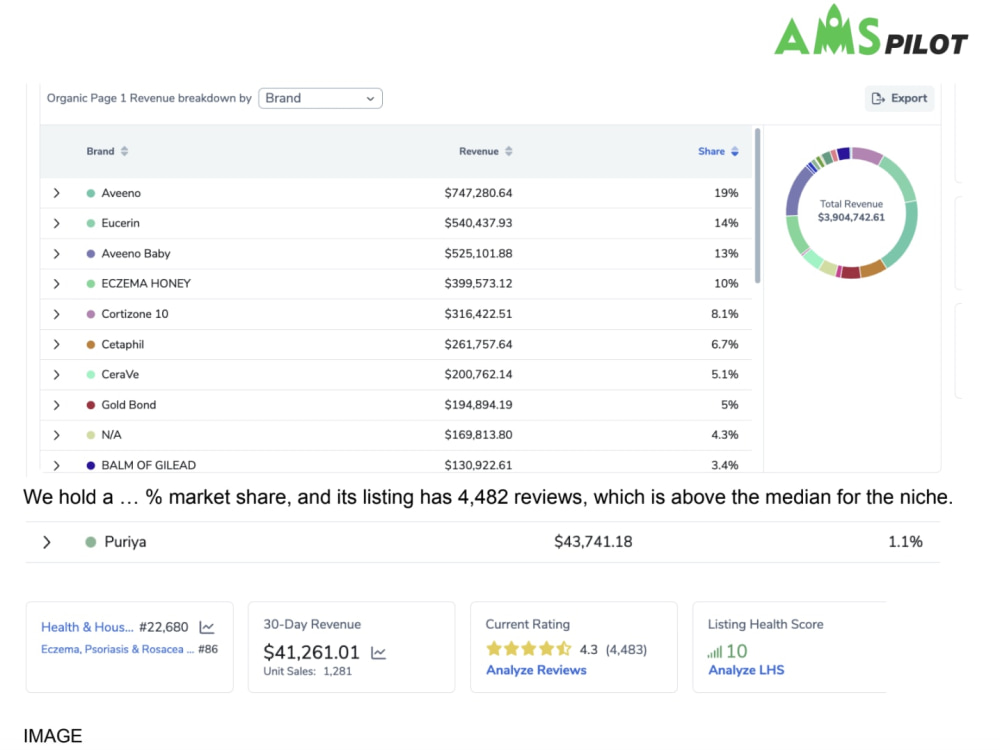Viewport: 1000px width, 750px height.
Task: Expand the N/A row chevron
Action: (56, 435)
